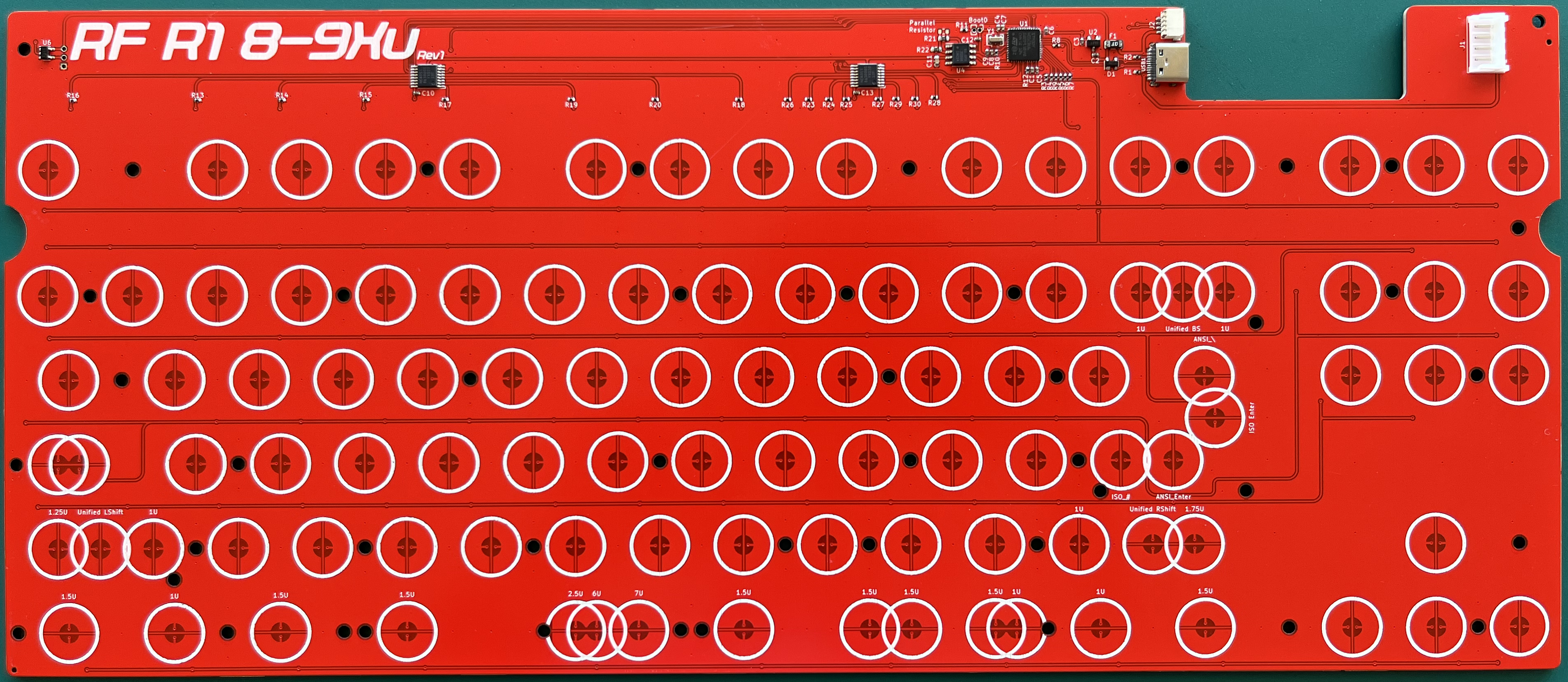Click the "6U" spacebar label
This screenshot has width=1568, height=682.
click(x=597, y=593)
